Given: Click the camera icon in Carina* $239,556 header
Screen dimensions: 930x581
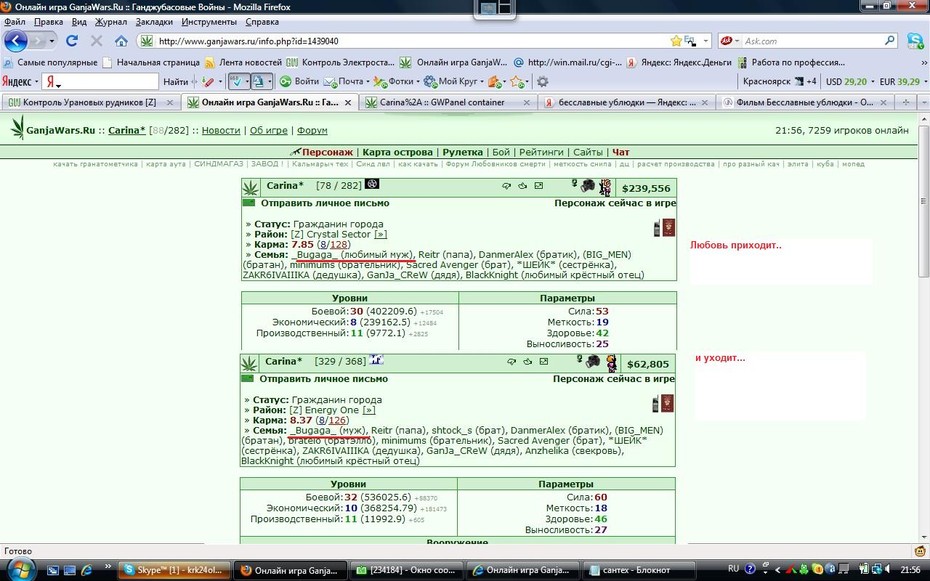Looking at the screenshot, I should click(x=587, y=186).
